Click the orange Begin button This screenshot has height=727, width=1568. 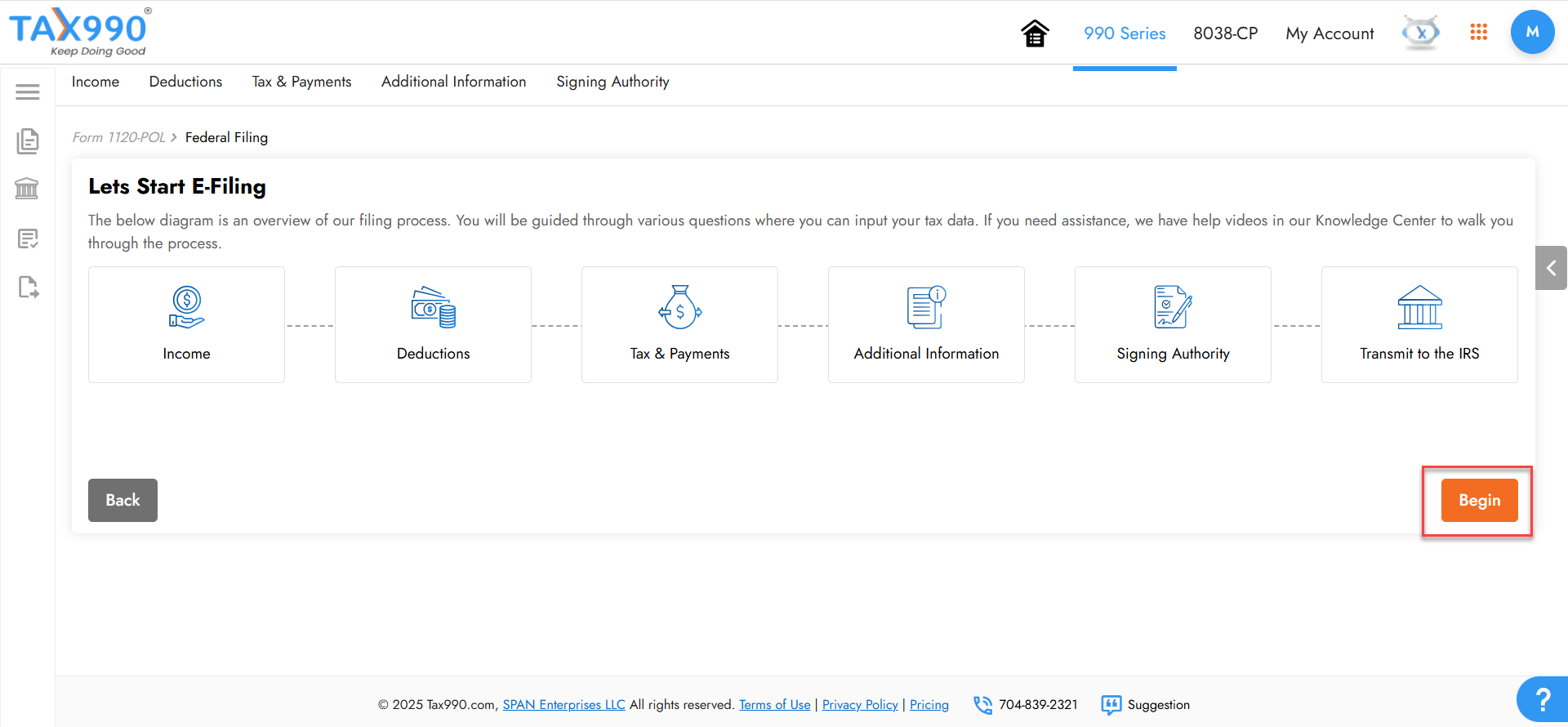click(x=1479, y=500)
